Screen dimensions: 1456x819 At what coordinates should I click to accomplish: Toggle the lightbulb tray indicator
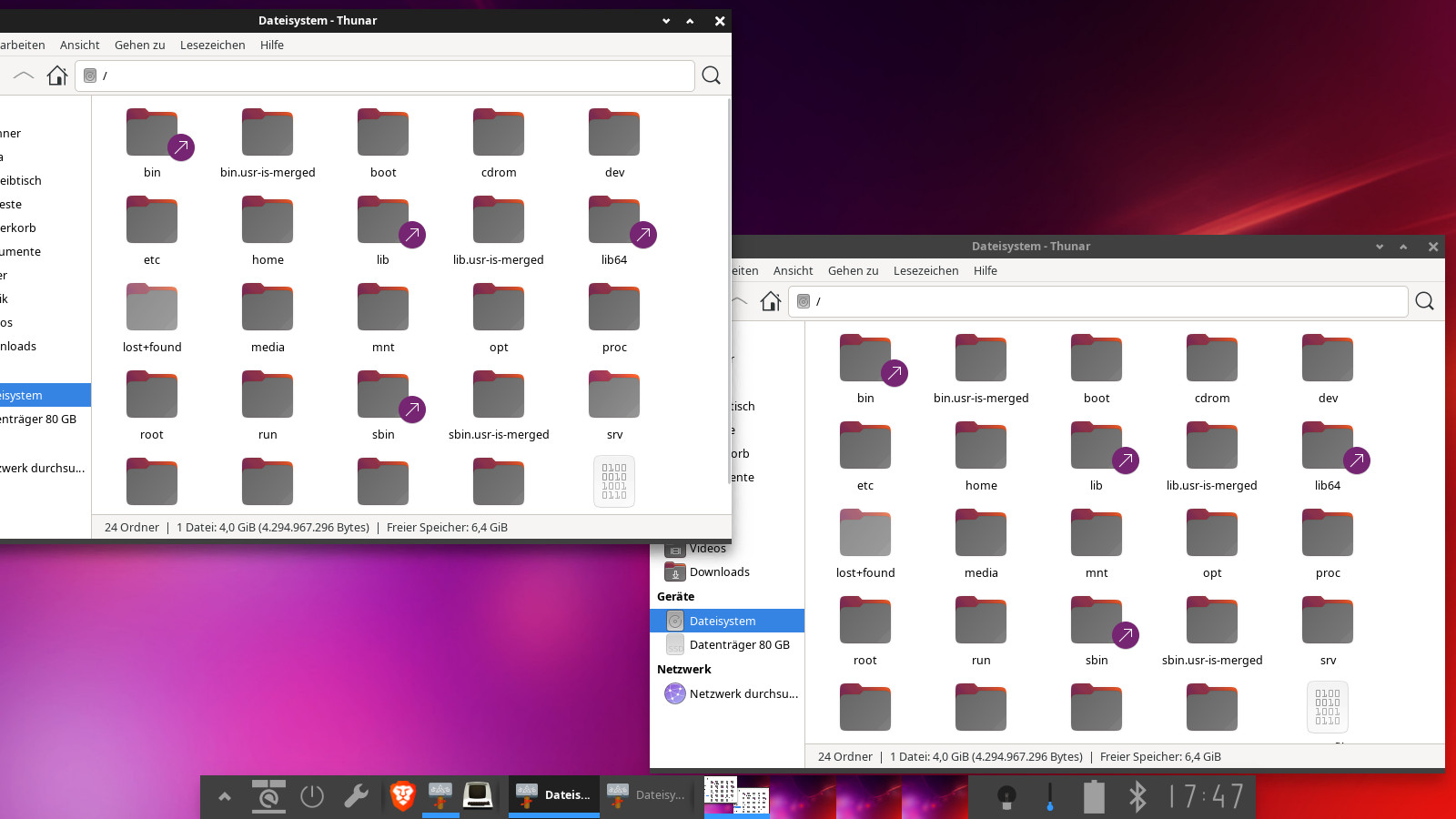tap(1006, 796)
